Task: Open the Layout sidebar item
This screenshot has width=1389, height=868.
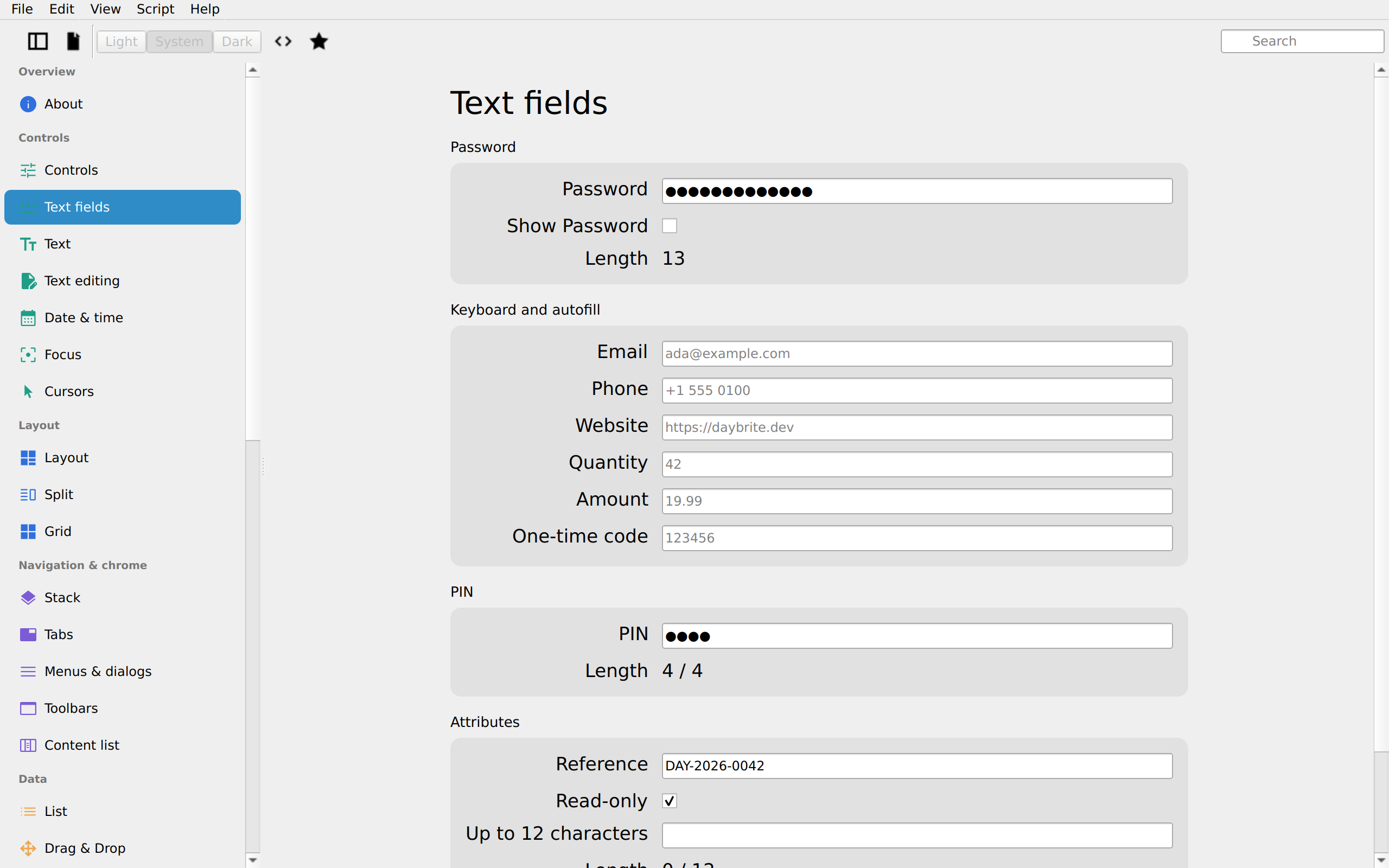Action: pos(122,457)
